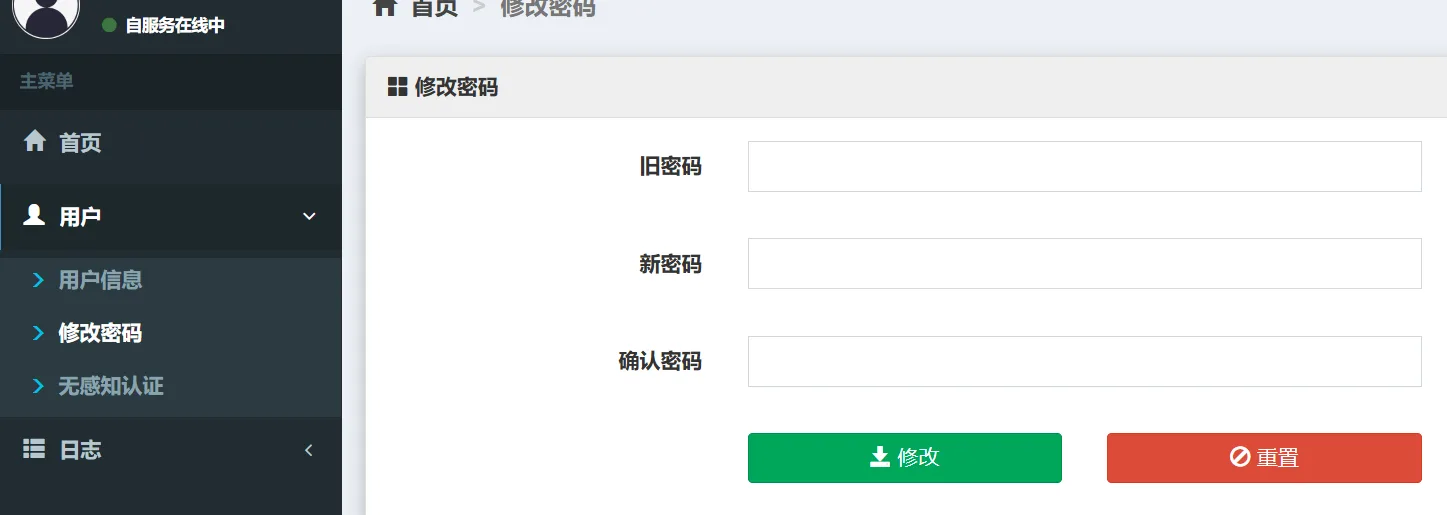Viewport: 1447px width, 515px height.
Task: Click the chevron arrow before 无感知认证
Action: click(x=38, y=386)
